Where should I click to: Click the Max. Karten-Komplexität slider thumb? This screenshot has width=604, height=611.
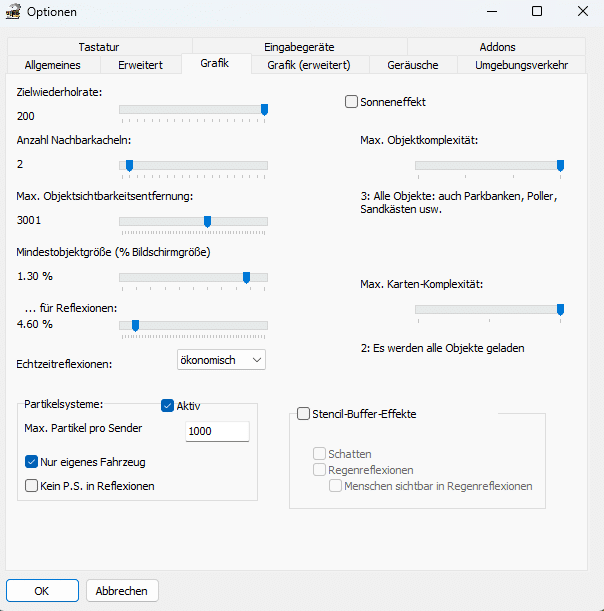pos(560,310)
